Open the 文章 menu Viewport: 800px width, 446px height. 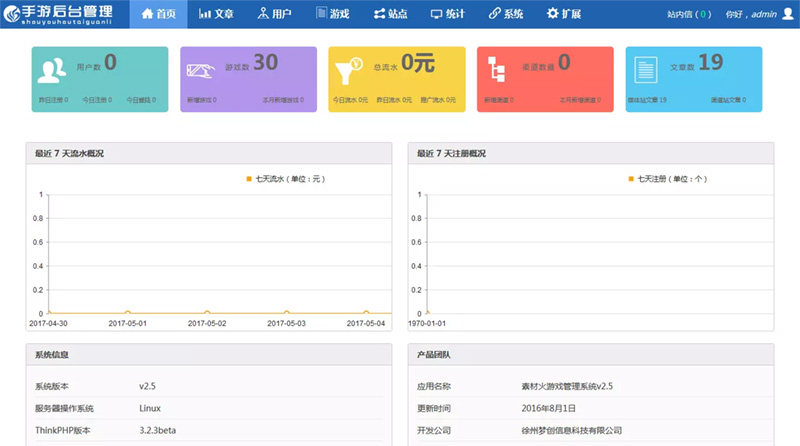click(x=216, y=14)
